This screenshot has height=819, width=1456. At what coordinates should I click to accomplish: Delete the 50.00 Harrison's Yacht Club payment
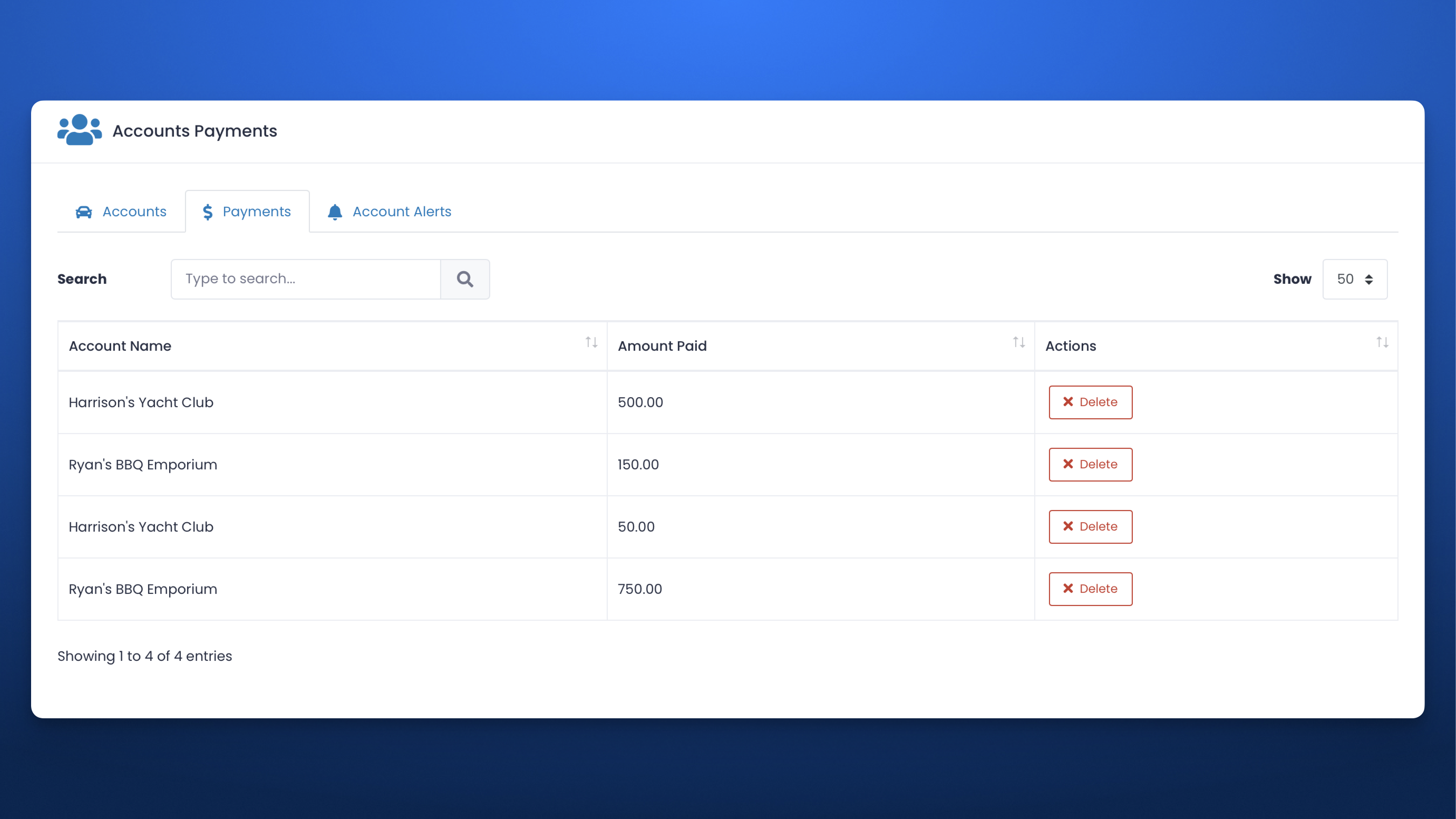click(x=1090, y=527)
